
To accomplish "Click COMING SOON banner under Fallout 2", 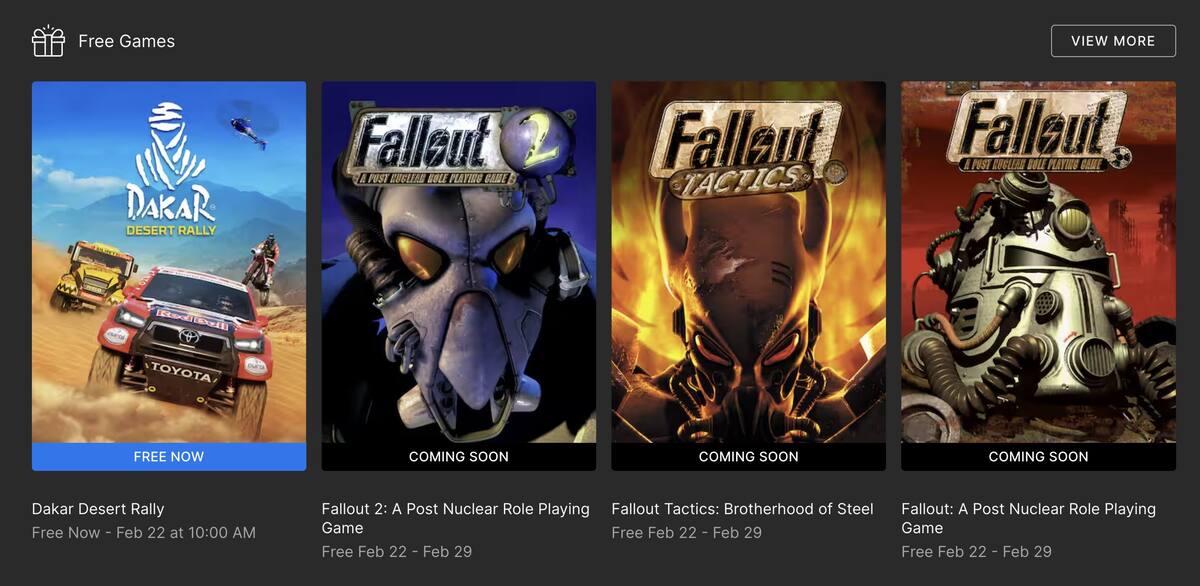I will (459, 456).
